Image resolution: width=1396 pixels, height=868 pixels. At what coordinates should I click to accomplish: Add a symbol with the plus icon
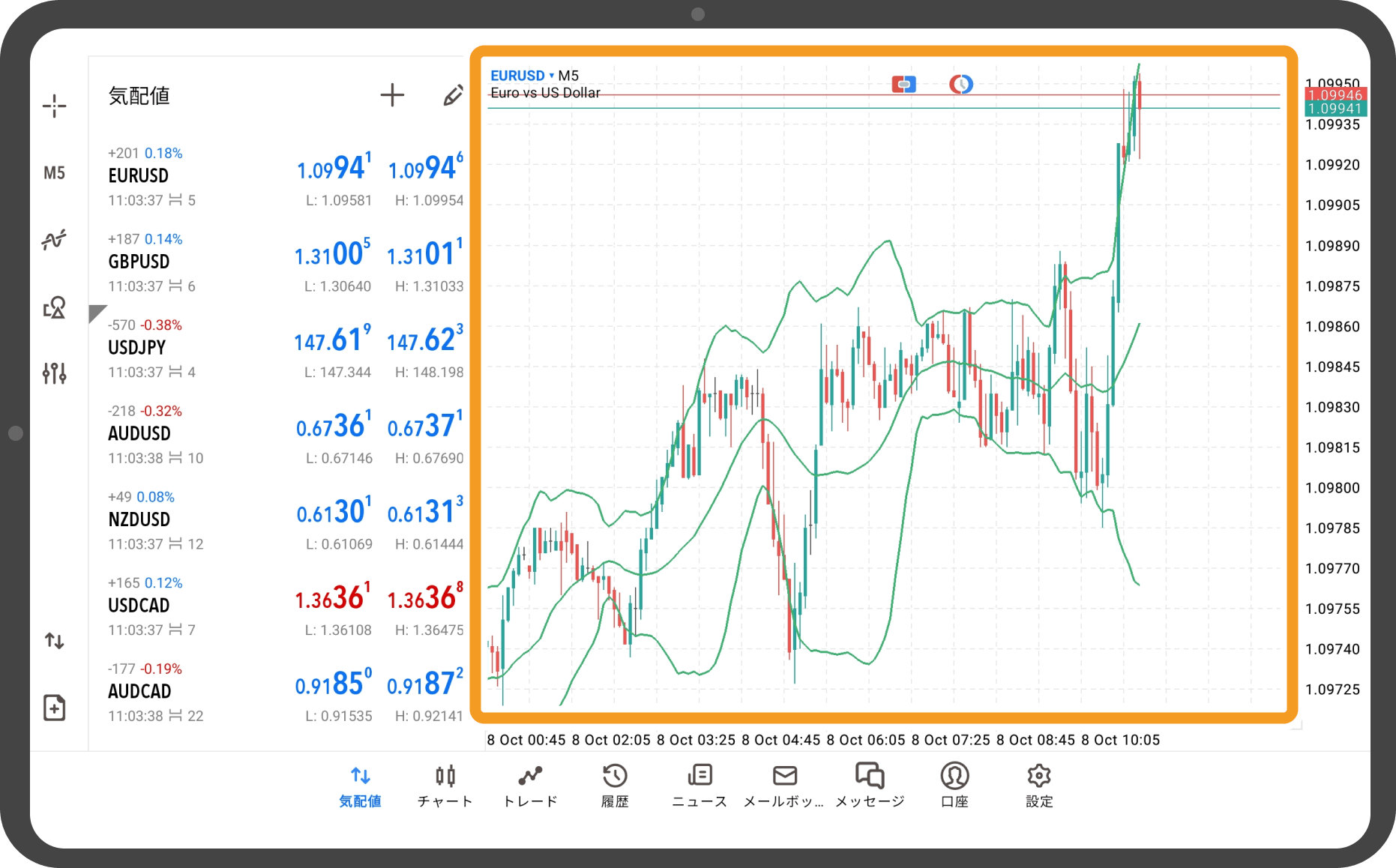(392, 95)
